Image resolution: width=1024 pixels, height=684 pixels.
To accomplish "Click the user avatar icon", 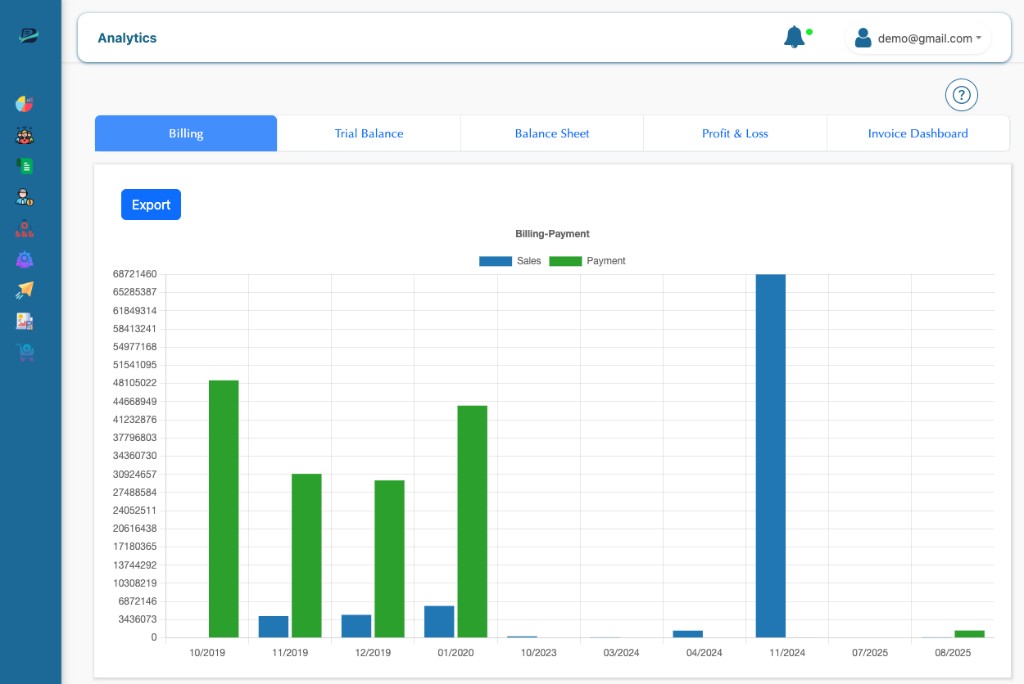I will point(863,38).
